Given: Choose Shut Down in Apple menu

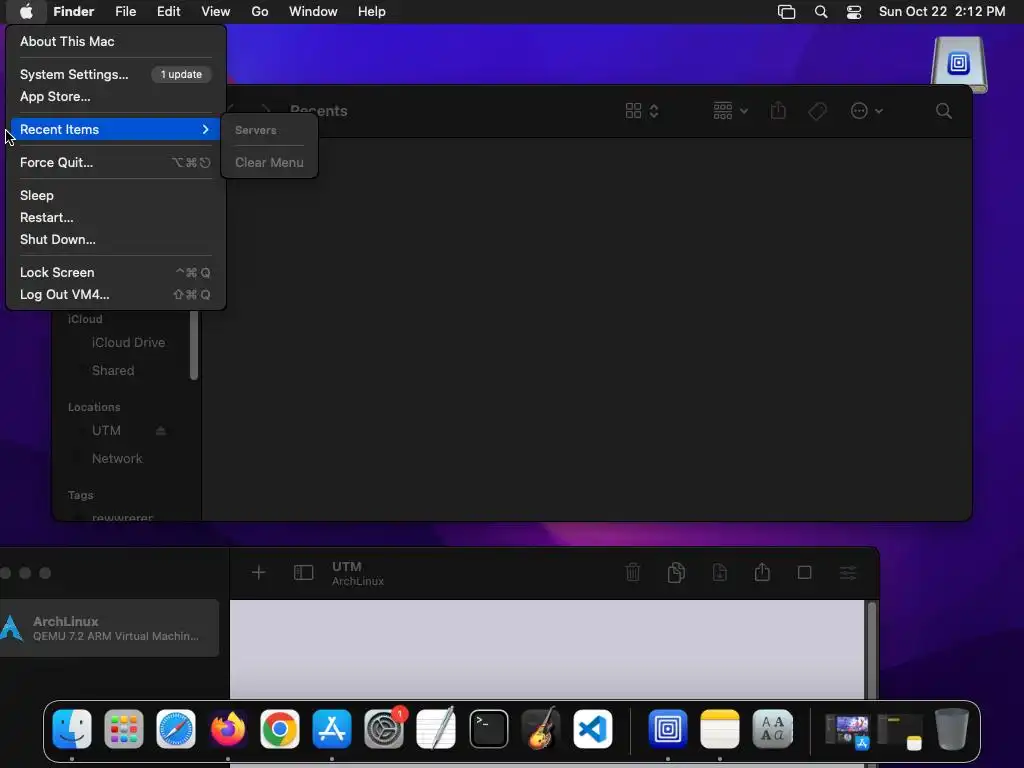Looking at the screenshot, I should 116,240.
